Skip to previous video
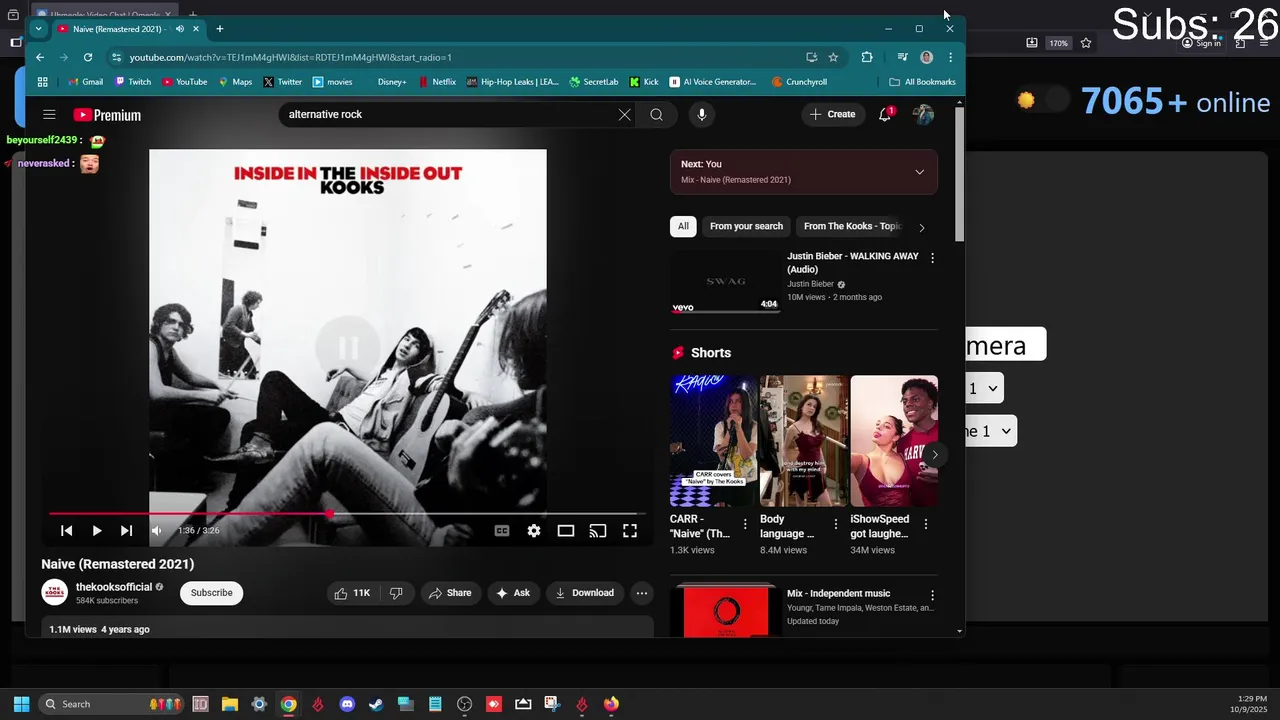This screenshot has height=720, width=1280. 66,531
